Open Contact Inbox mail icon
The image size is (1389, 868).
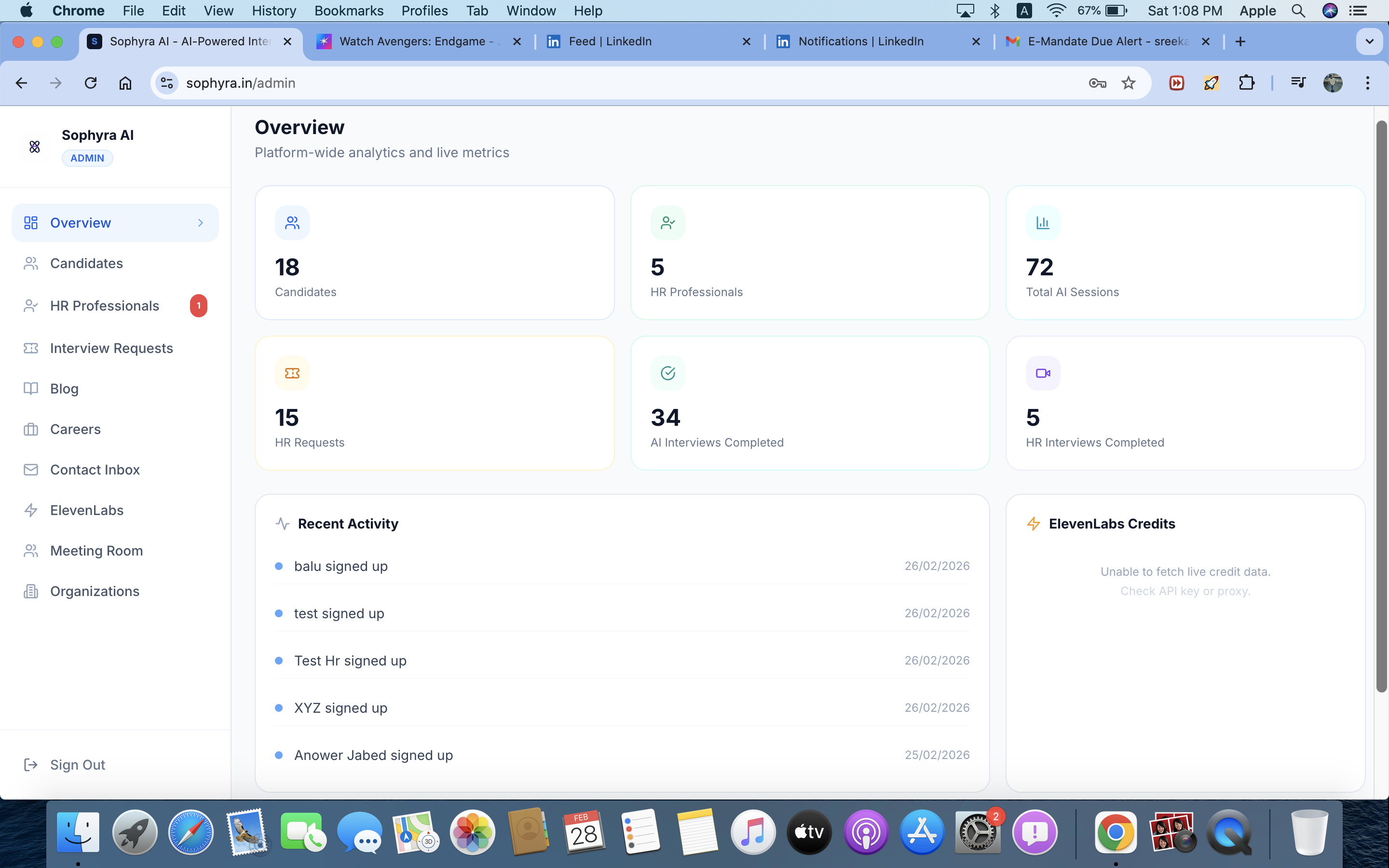tap(31, 470)
